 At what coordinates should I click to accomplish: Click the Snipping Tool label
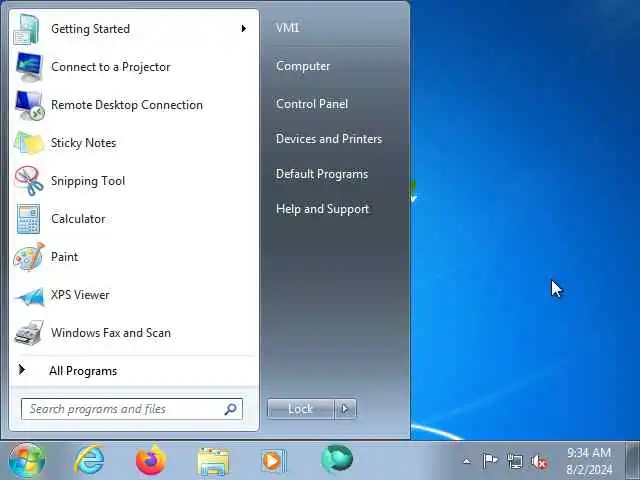(x=88, y=181)
